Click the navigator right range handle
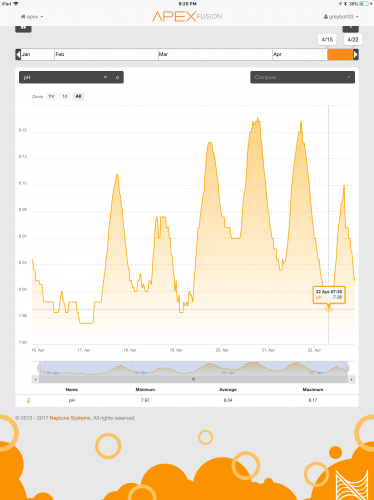 [x=347, y=368]
